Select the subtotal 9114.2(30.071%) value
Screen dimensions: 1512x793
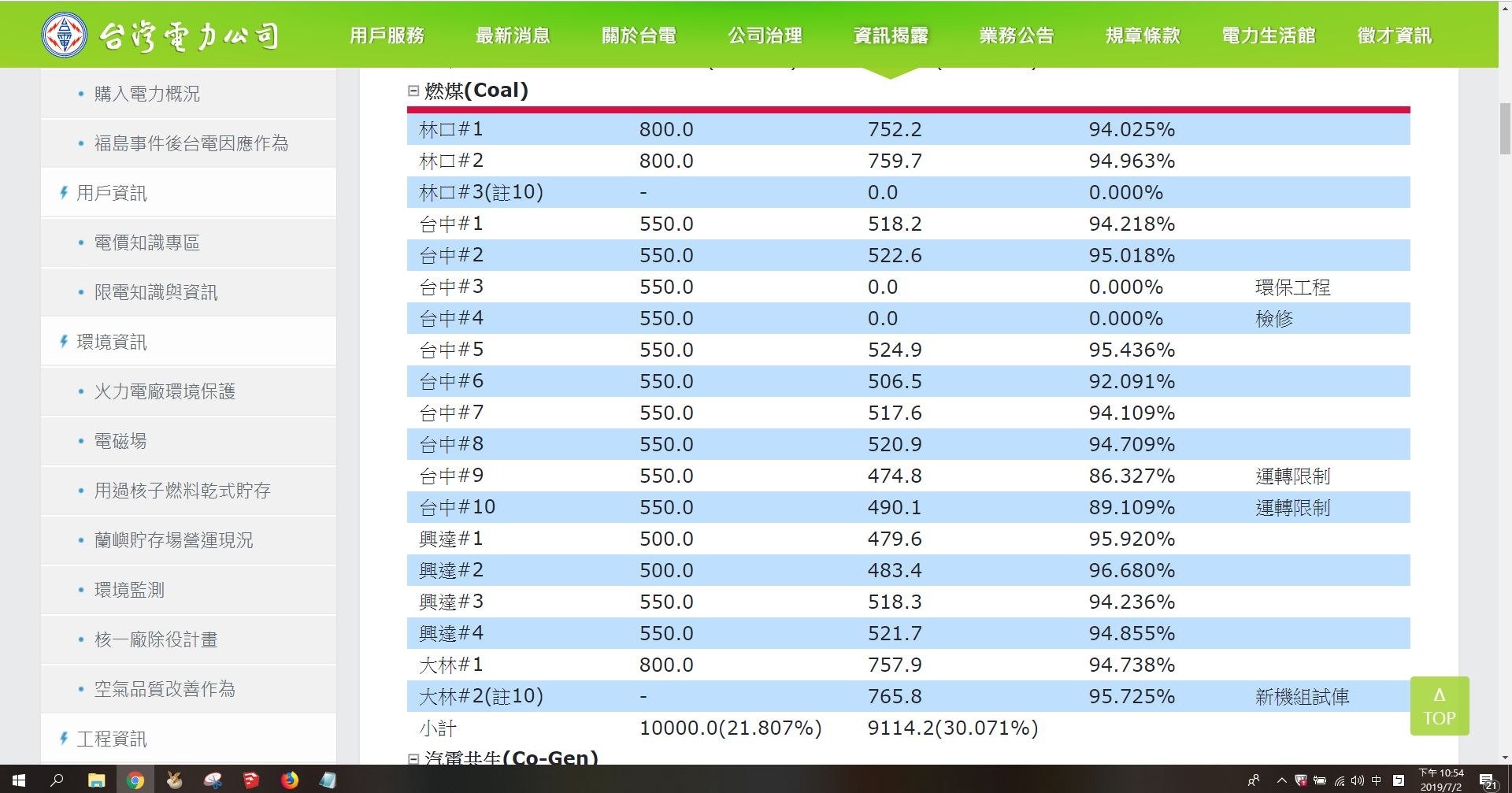[x=953, y=728]
